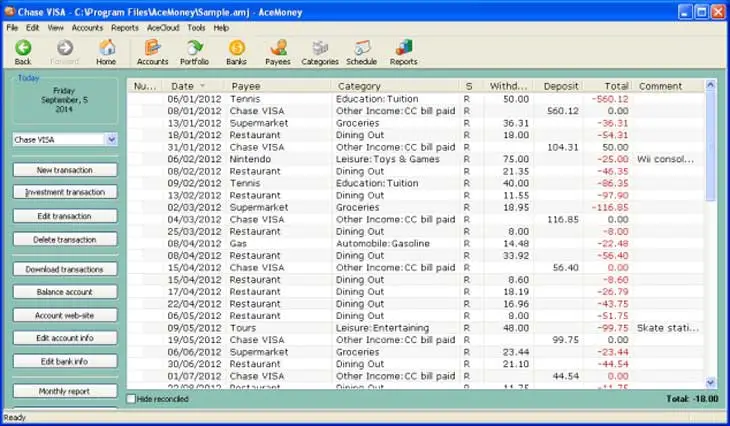Open Accounts from the toolbar
730x426 pixels.
tap(152, 52)
